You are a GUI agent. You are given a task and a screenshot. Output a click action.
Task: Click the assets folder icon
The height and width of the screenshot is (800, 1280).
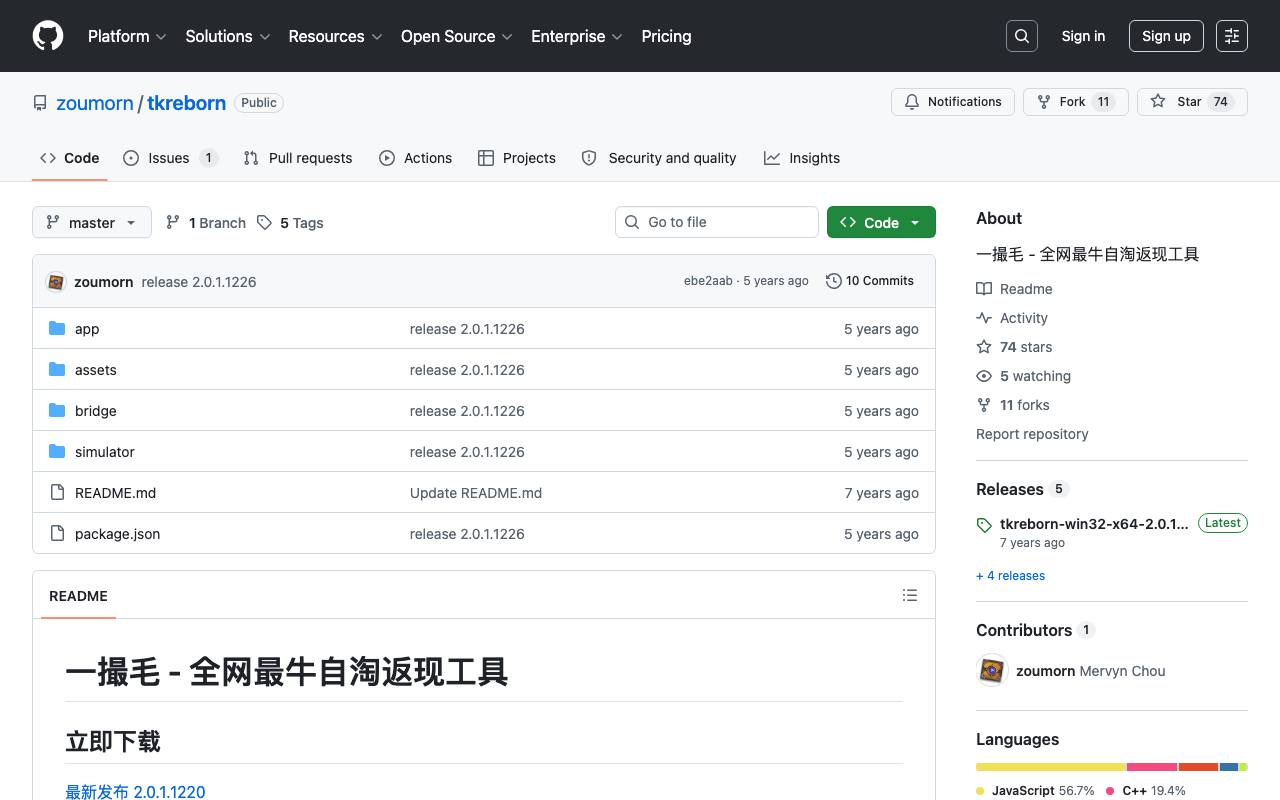pyautogui.click(x=57, y=370)
